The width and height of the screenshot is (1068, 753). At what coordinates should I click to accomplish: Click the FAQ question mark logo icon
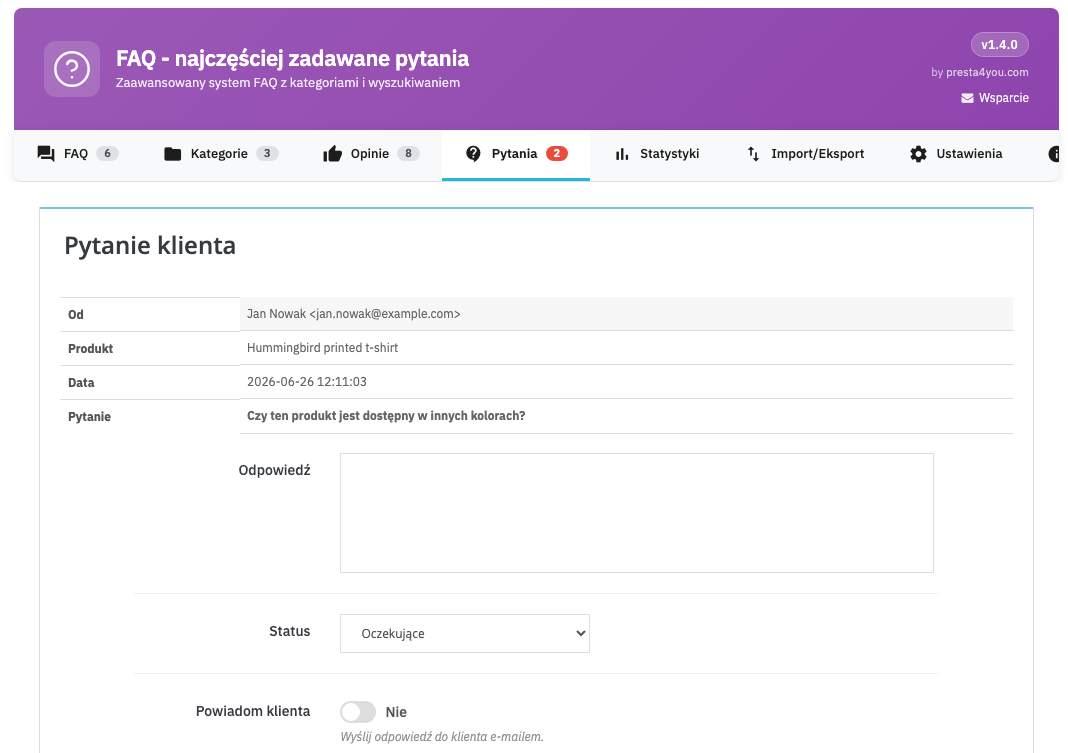[x=72, y=69]
